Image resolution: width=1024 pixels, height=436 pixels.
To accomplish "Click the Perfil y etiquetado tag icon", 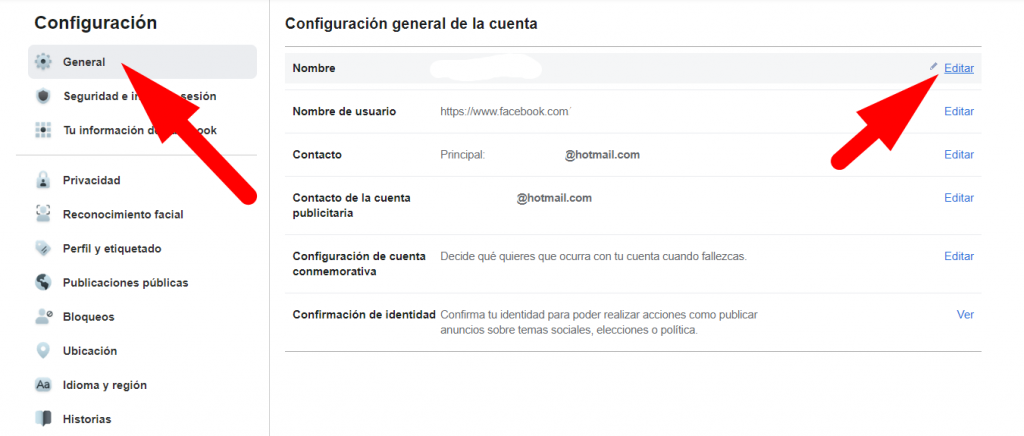I will coord(43,248).
